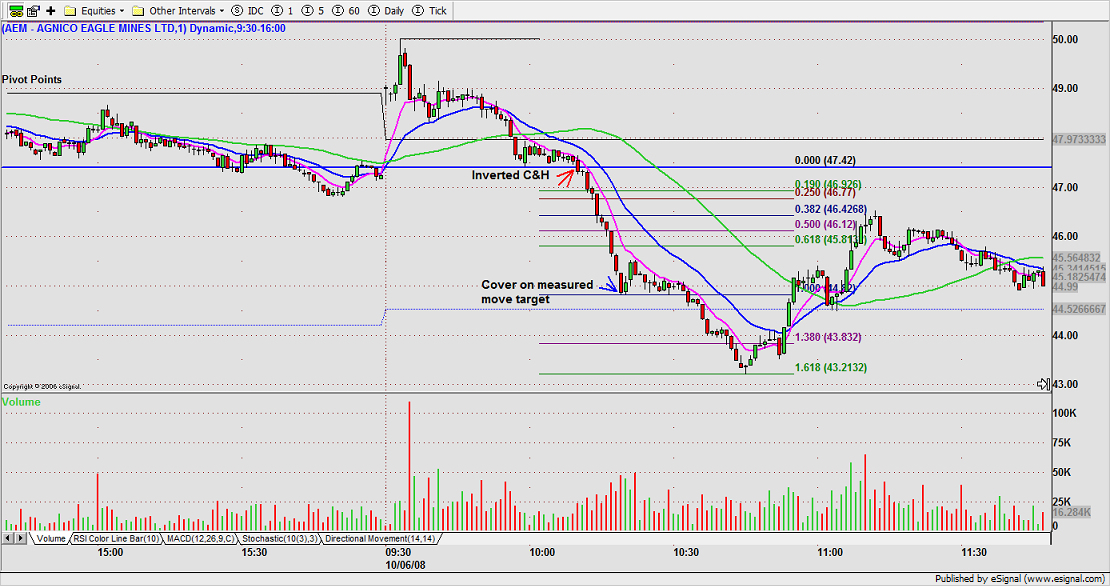Click the folder icon beside Equities
The height and width of the screenshot is (586, 1110).
coord(70,11)
